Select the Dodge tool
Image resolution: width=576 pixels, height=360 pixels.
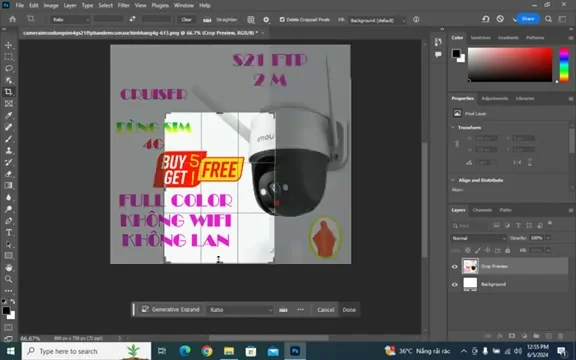click(x=8, y=209)
